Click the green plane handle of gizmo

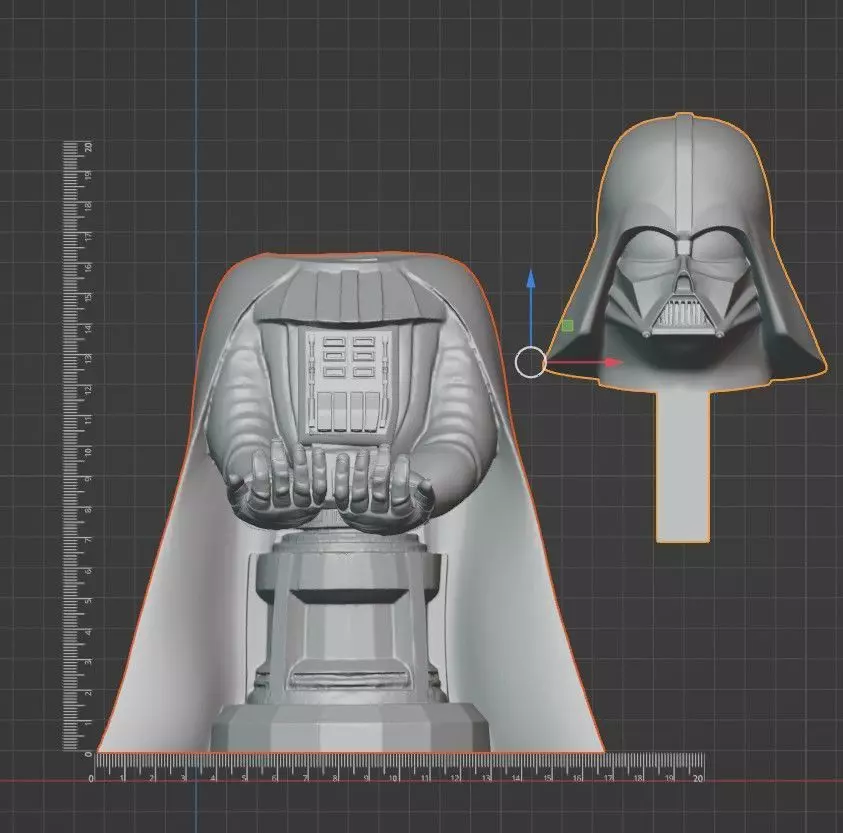coord(568,325)
